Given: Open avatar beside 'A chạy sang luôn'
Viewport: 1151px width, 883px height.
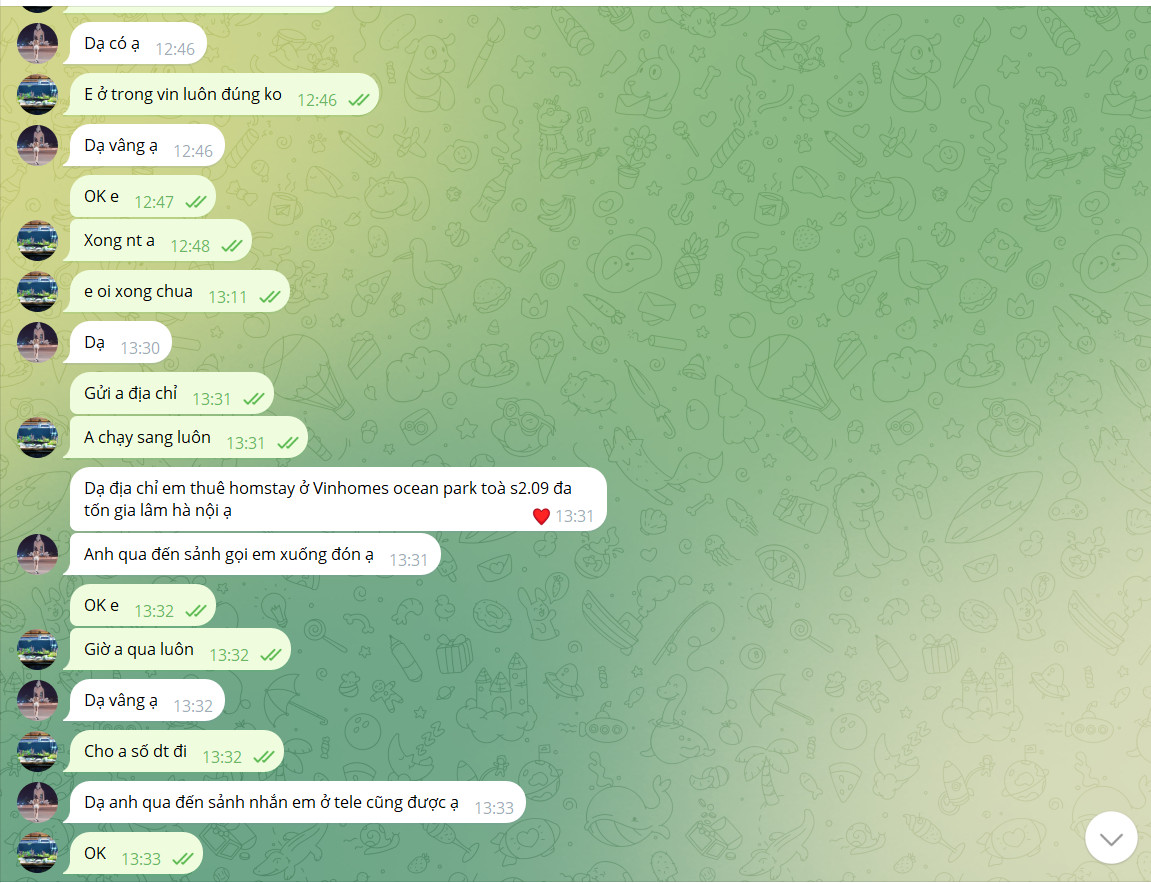Looking at the screenshot, I should pyautogui.click(x=37, y=437).
